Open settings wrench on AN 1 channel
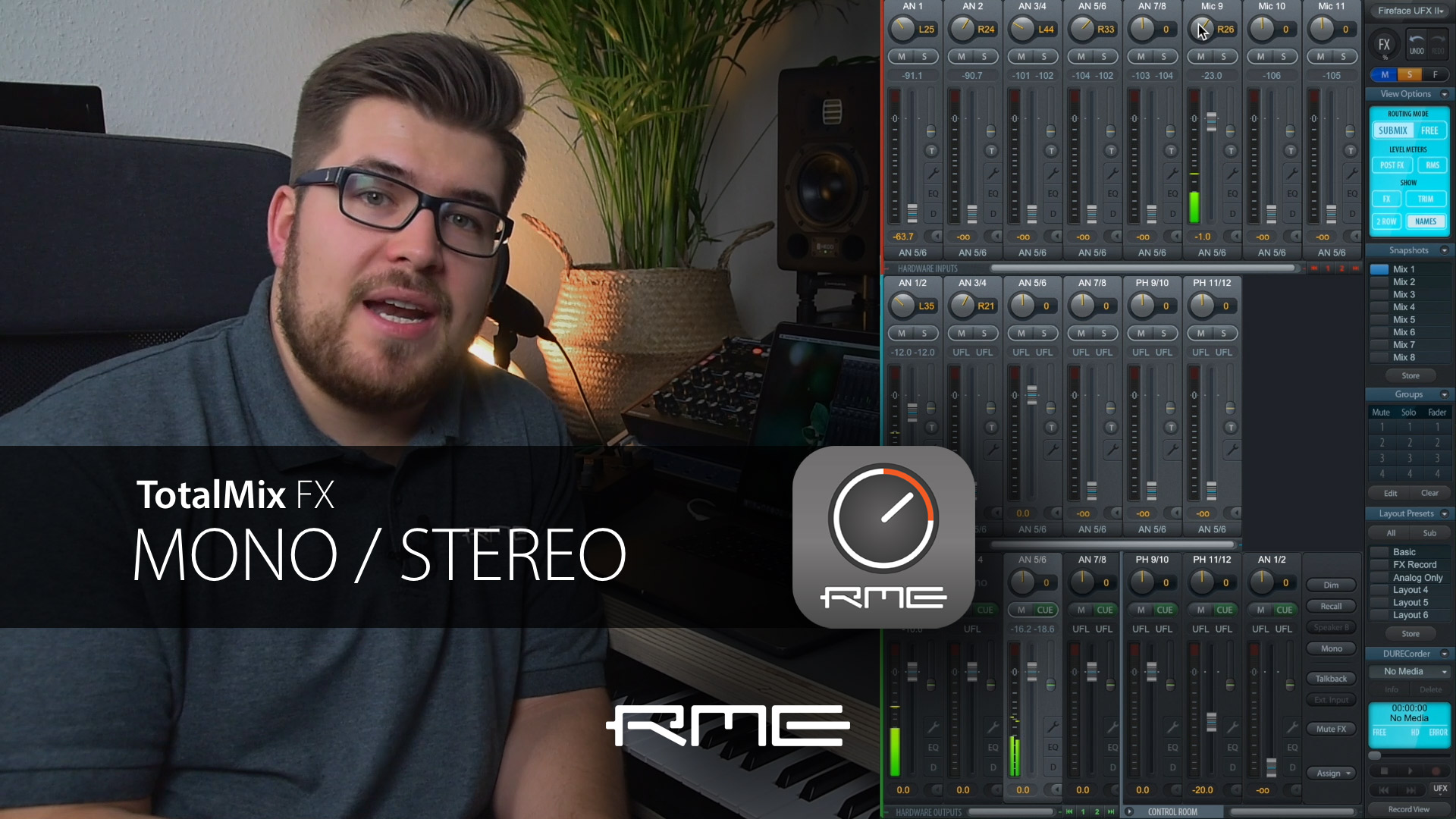1456x819 pixels. [933, 174]
